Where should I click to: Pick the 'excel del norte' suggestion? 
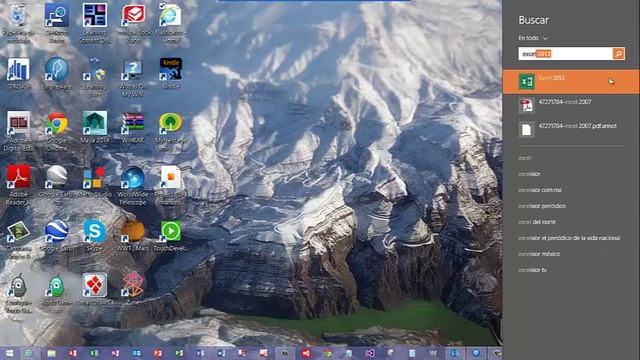click(x=537, y=222)
